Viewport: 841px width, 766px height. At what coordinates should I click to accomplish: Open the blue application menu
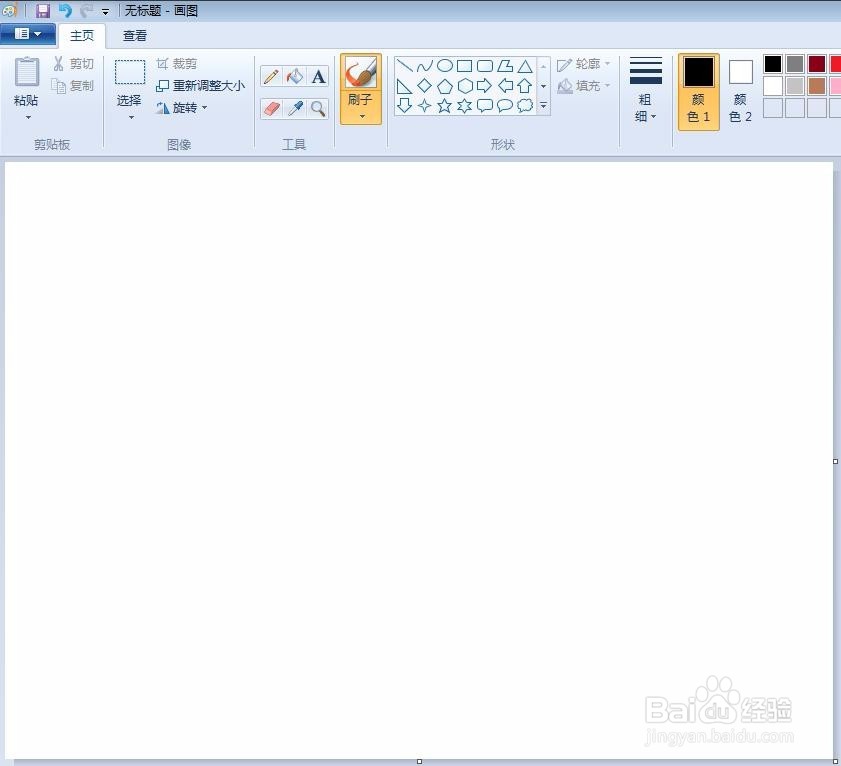[28, 33]
